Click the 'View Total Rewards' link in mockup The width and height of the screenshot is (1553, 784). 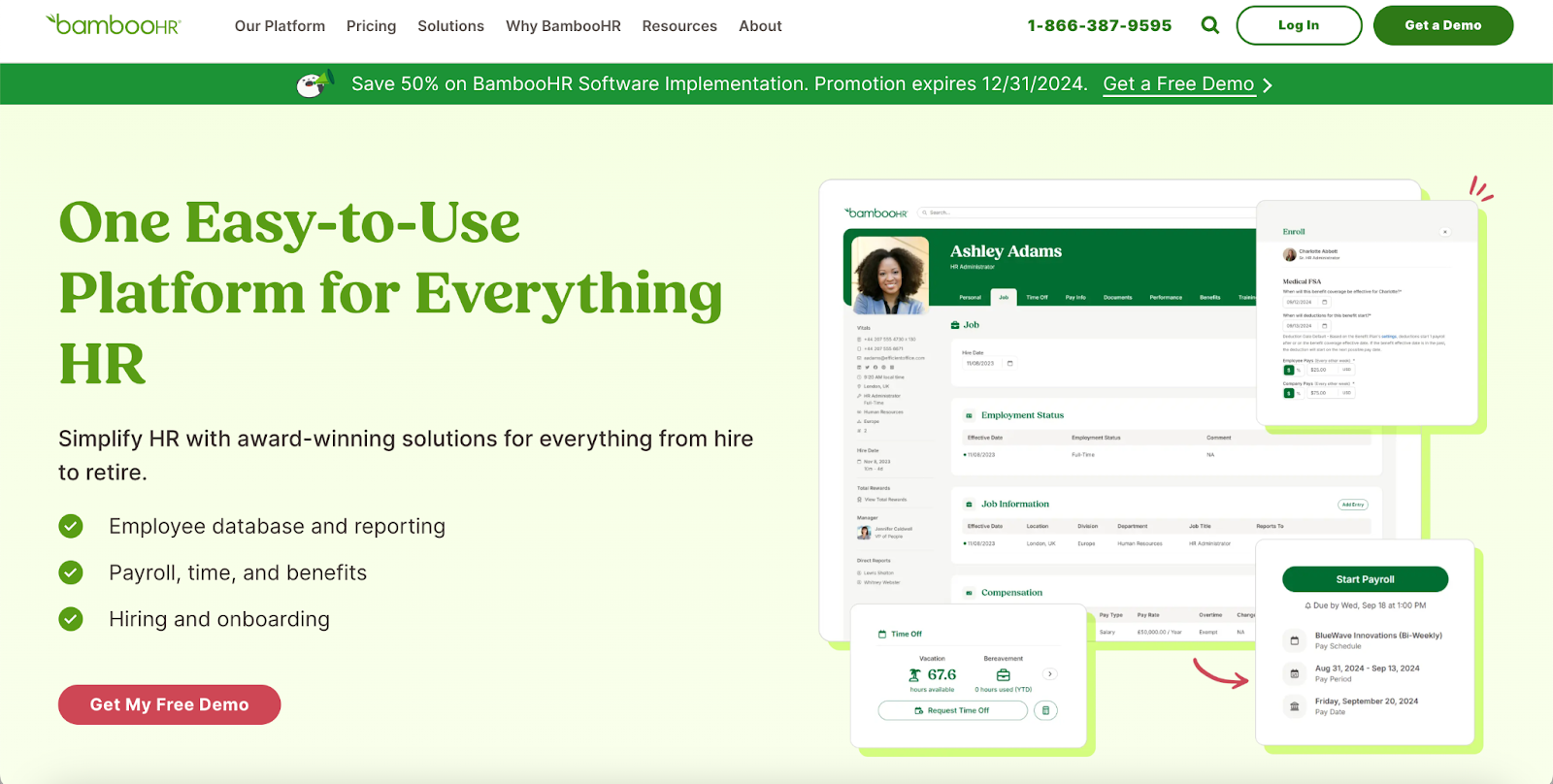tap(885, 500)
